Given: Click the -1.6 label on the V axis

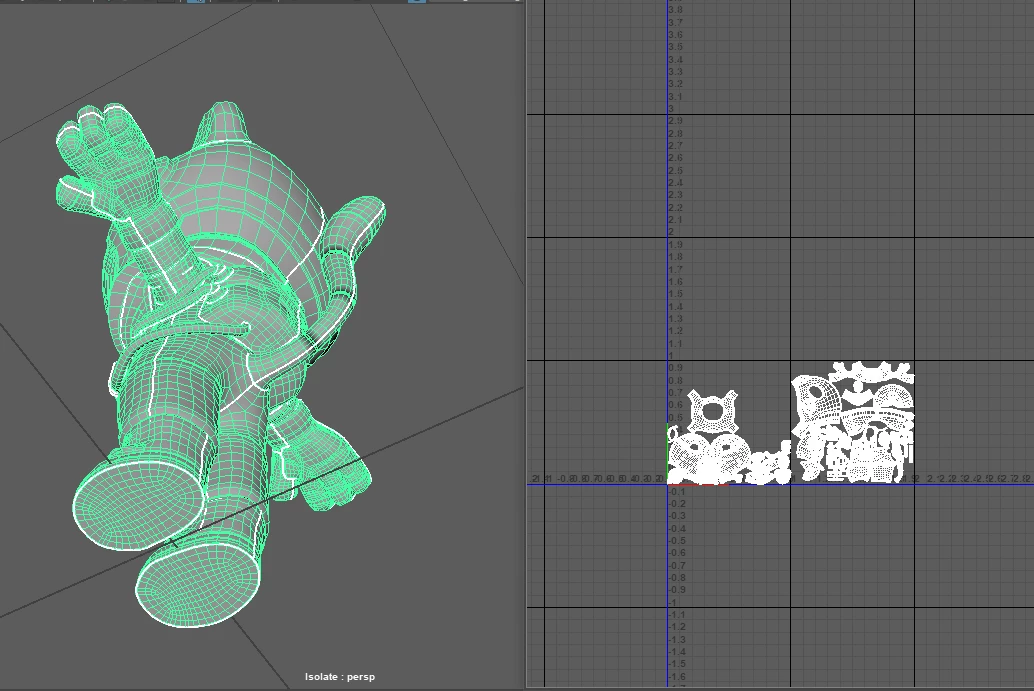Looking at the screenshot, I should [x=677, y=676].
